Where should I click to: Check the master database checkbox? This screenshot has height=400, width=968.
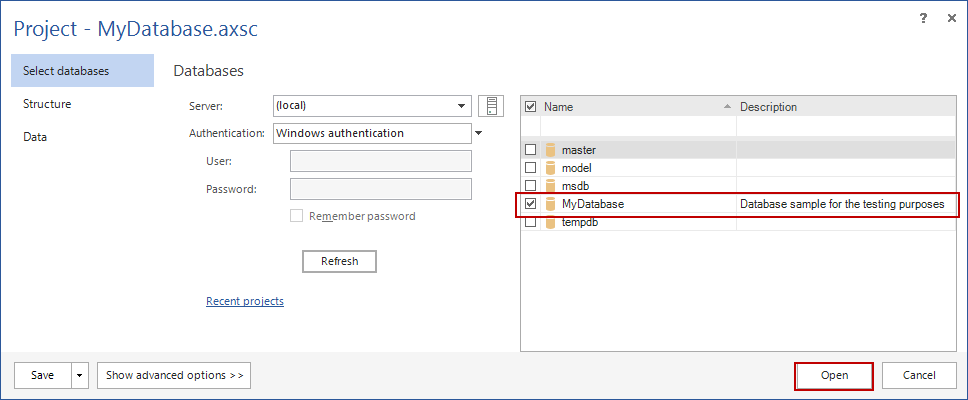tap(531, 150)
